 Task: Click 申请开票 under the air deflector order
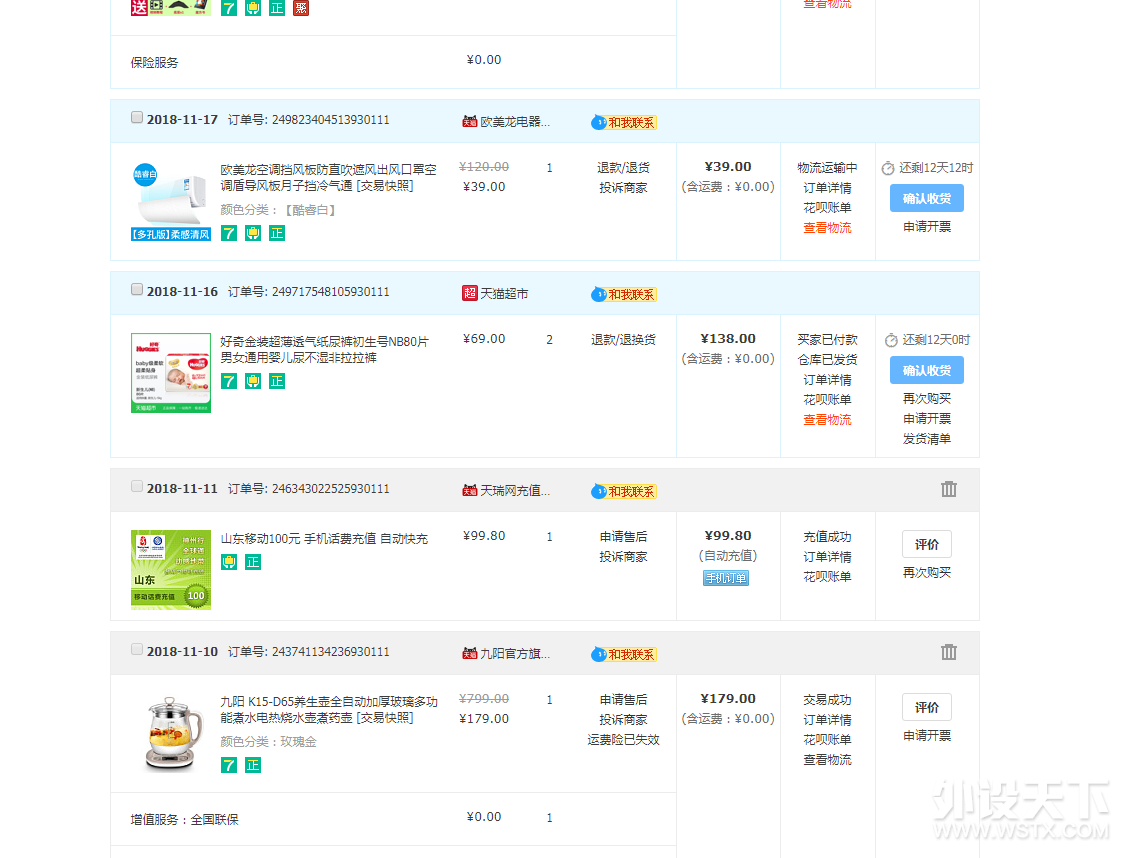(x=927, y=227)
